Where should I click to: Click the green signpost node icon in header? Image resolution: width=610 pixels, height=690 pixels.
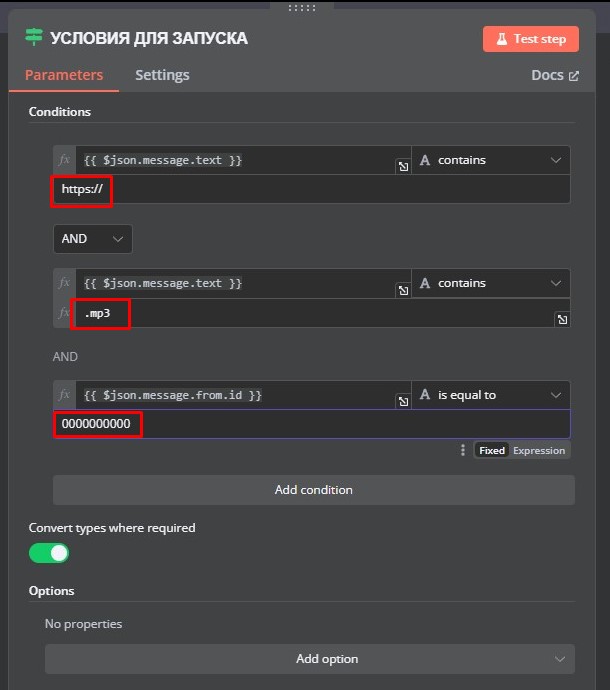point(34,37)
